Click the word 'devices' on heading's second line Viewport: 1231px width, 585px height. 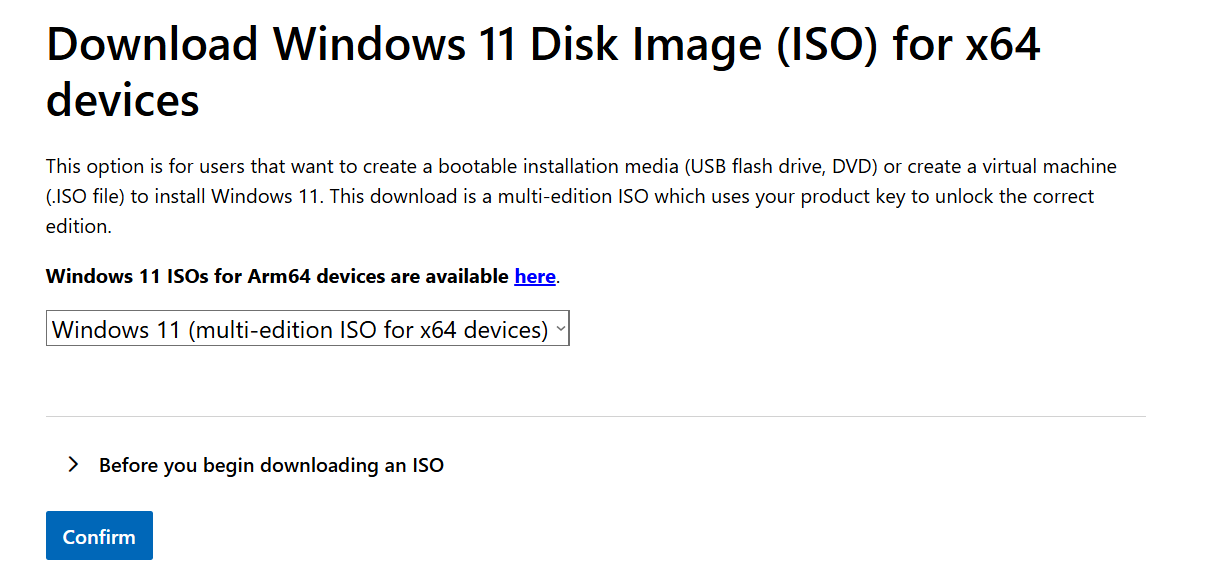click(x=123, y=100)
